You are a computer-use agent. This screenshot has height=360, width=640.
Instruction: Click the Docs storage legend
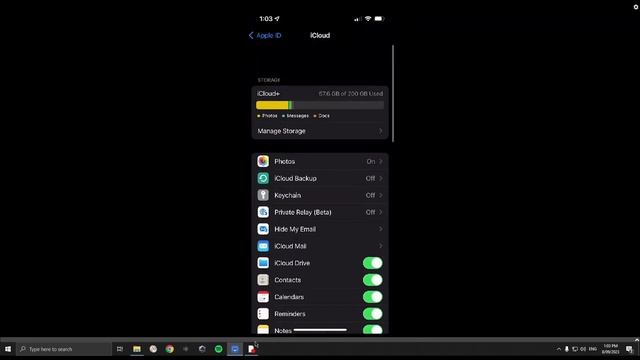[x=322, y=116]
